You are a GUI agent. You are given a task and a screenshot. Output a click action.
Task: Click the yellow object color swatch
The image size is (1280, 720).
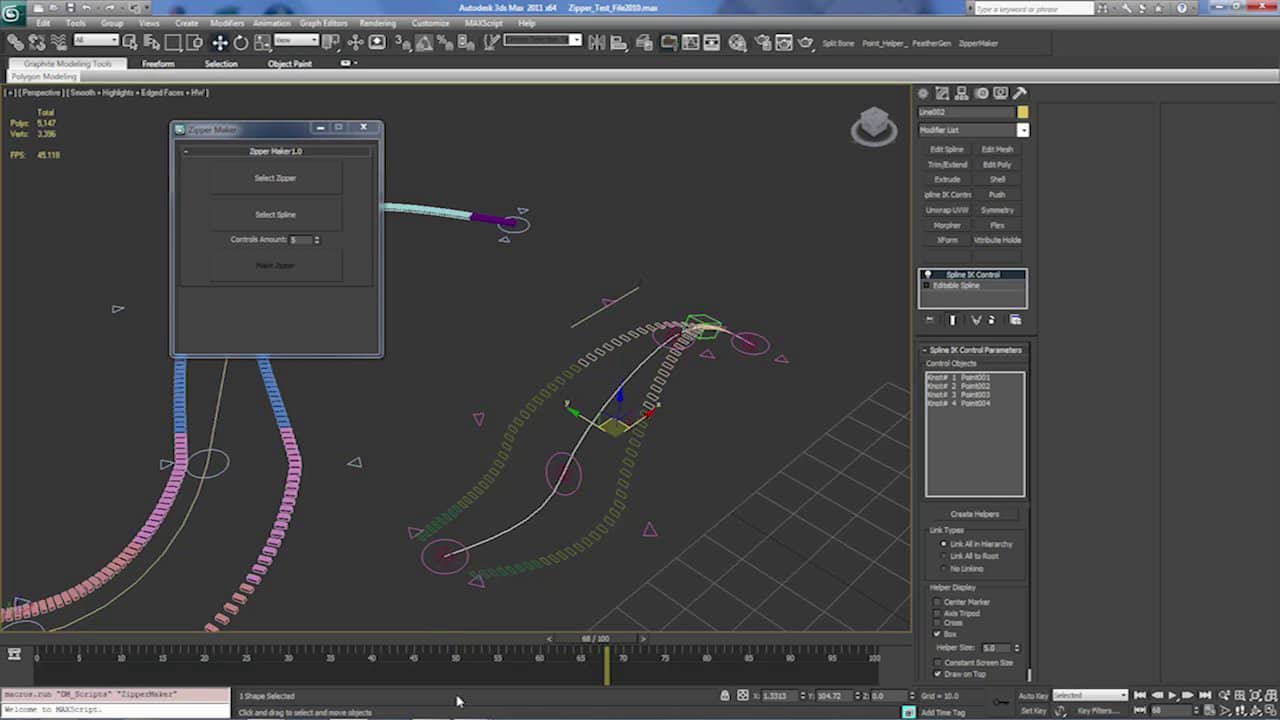(1023, 112)
